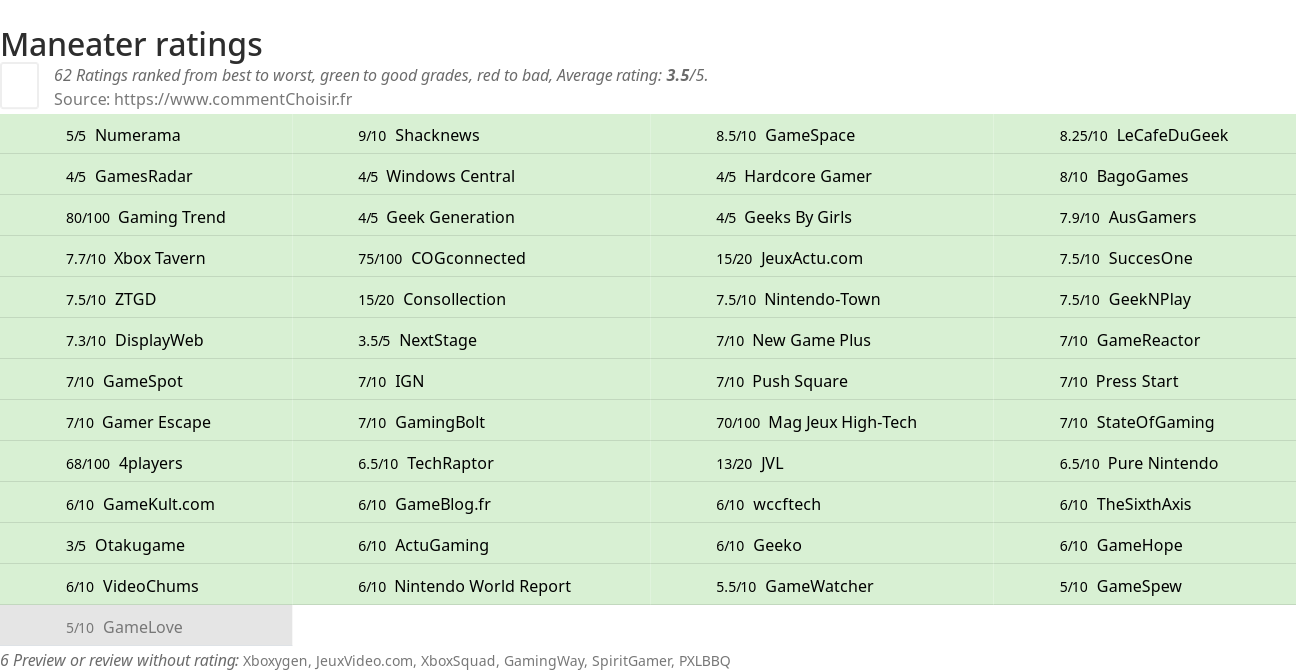Viewport: 1296px width, 671px height.
Task: Open the GameSpew 5/10 rating
Action: pyautogui.click(x=1145, y=586)
